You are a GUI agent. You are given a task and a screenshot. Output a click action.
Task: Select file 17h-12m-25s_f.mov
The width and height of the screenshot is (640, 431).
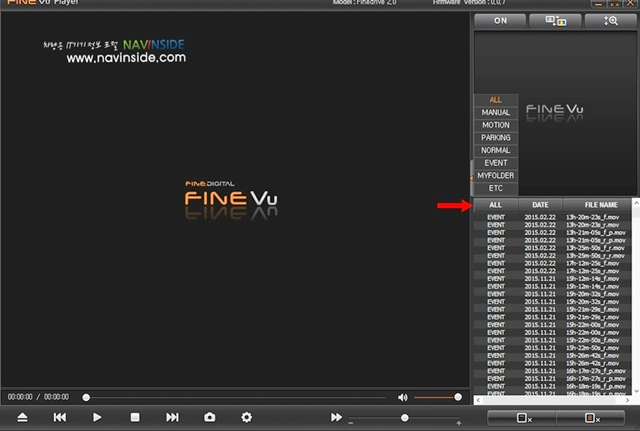pyautogui.click(x=553, y=263)
